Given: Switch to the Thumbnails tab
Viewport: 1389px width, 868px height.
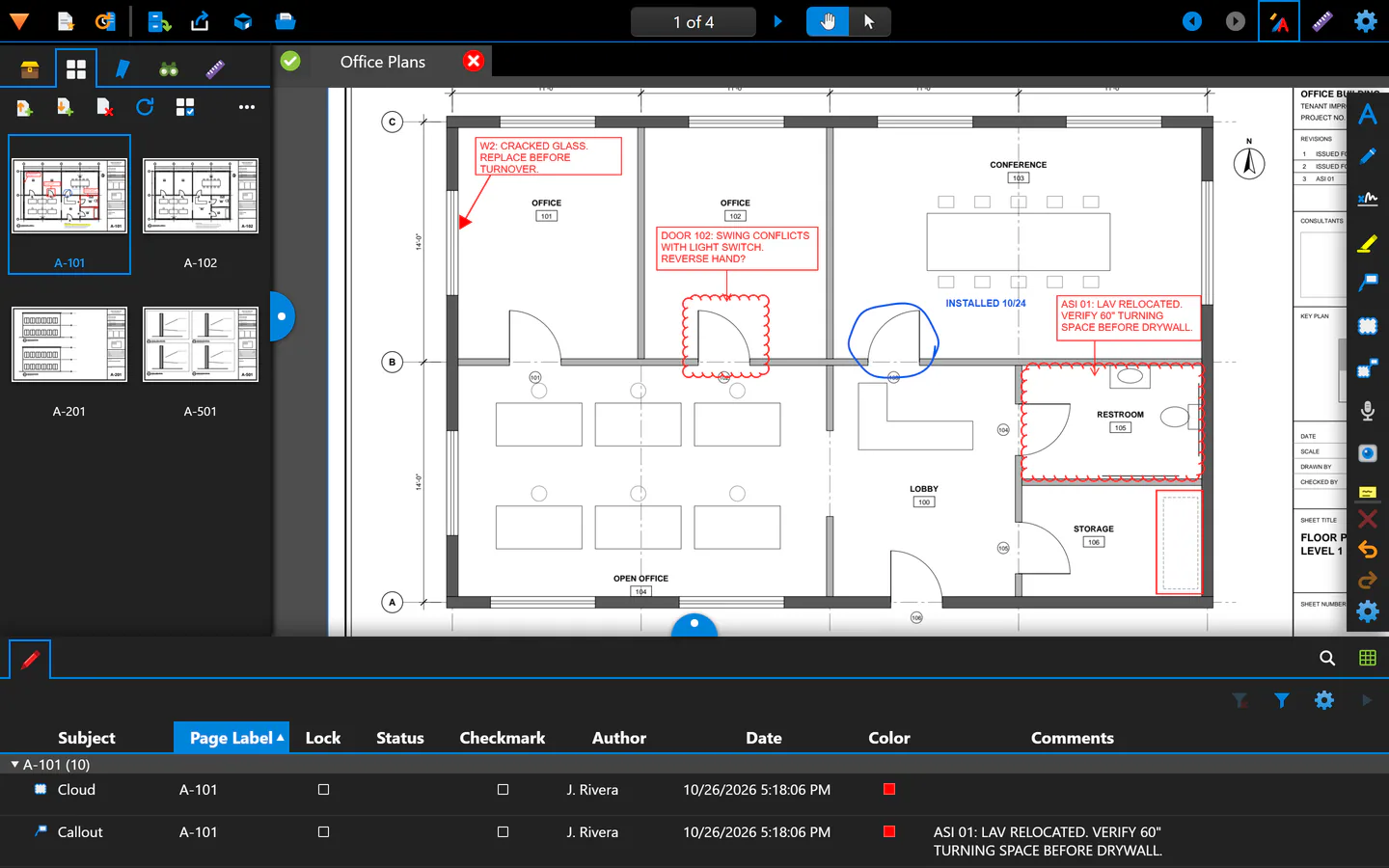Looking at the screenshot, I should (x=76, y=68).
